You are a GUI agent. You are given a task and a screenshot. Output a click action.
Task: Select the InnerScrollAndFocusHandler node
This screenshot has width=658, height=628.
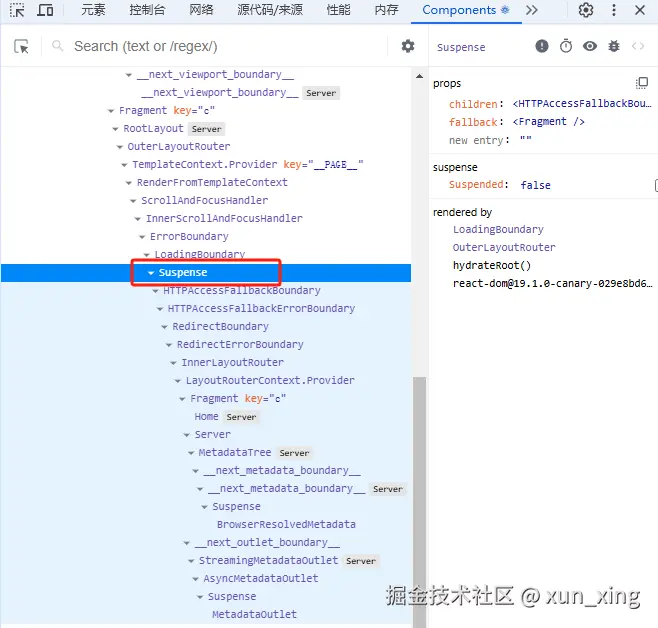pyautogui.click(x=224, y=219)
